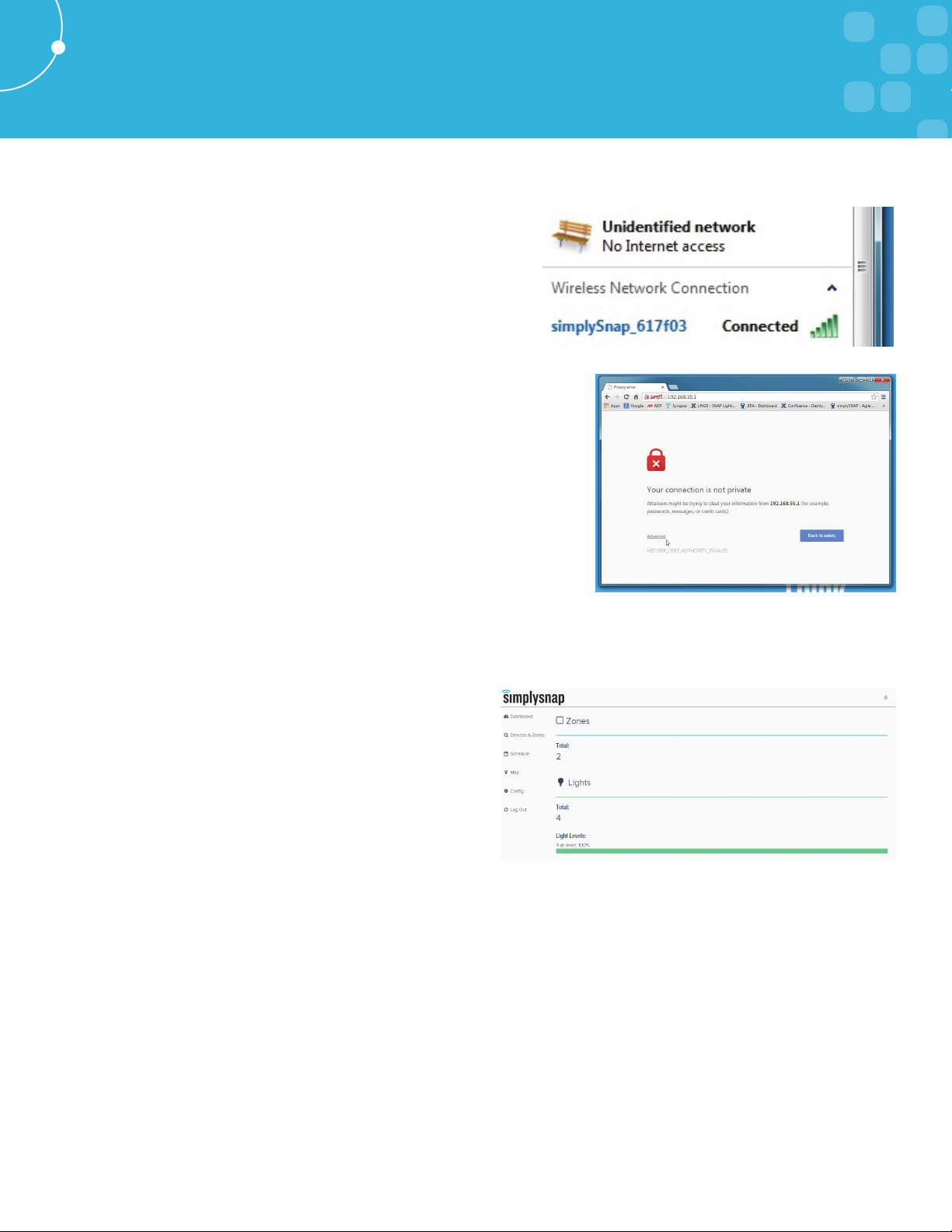Screen dimensions: 952x1232
Task: Select the simplySnap_617f03 network
Action: click(619, 326)
